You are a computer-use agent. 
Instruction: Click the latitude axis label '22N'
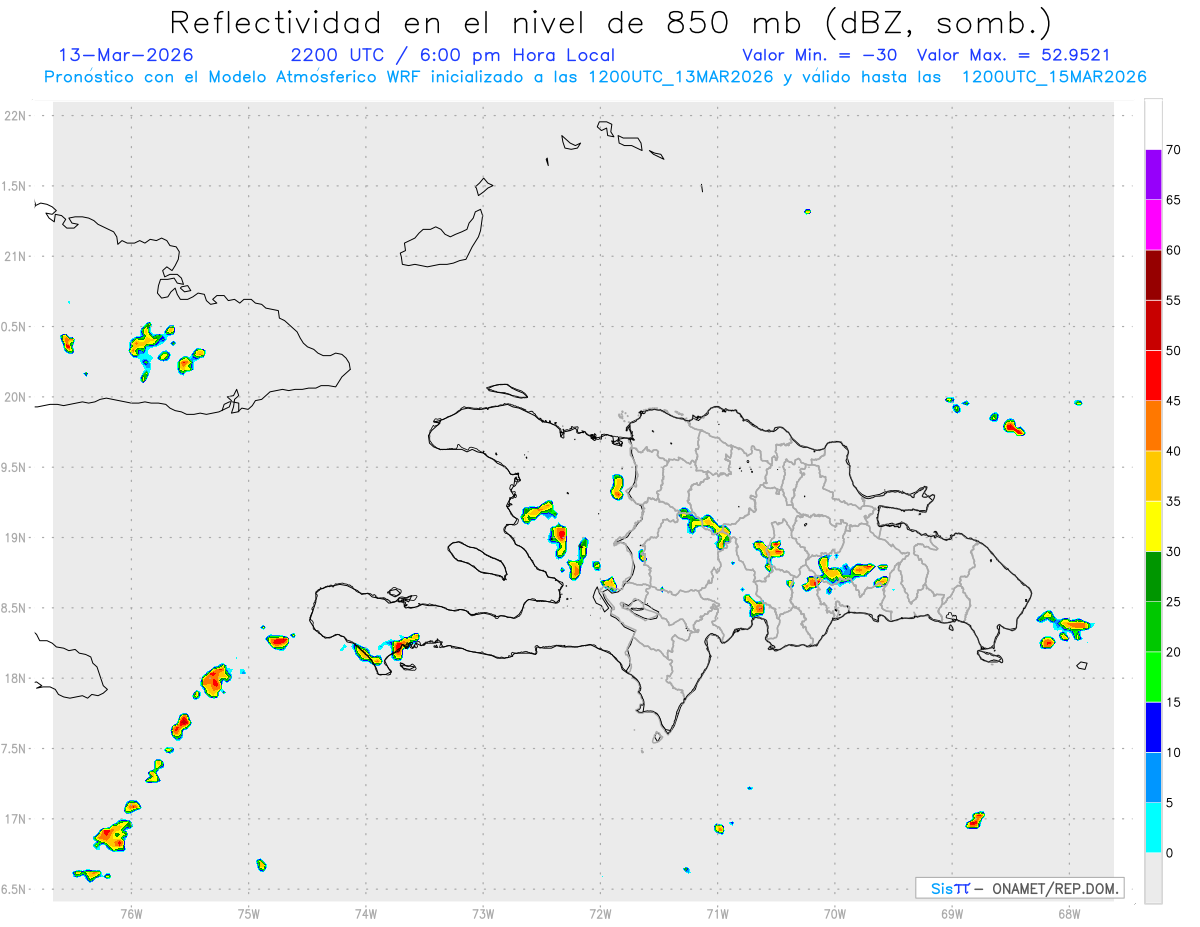16,116
